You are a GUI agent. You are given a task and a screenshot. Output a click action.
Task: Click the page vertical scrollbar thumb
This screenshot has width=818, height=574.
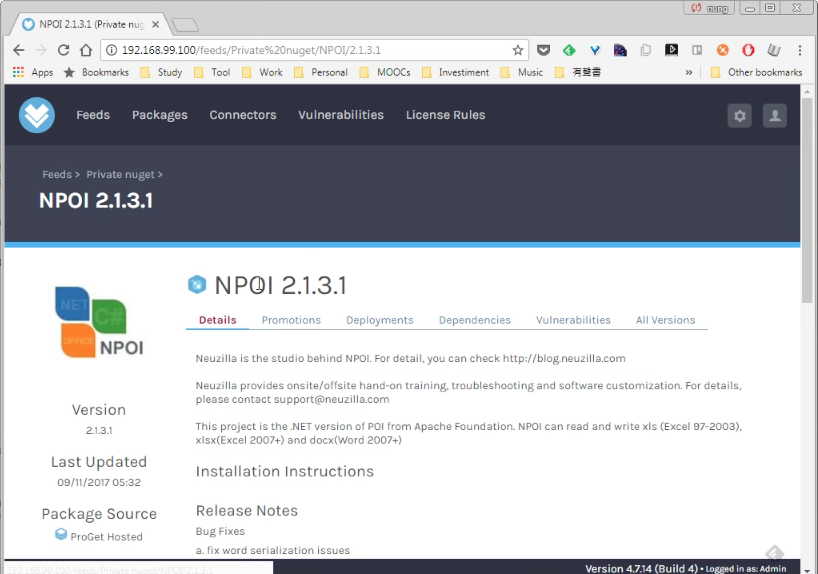pyautogui.click(x=807, y=200)
